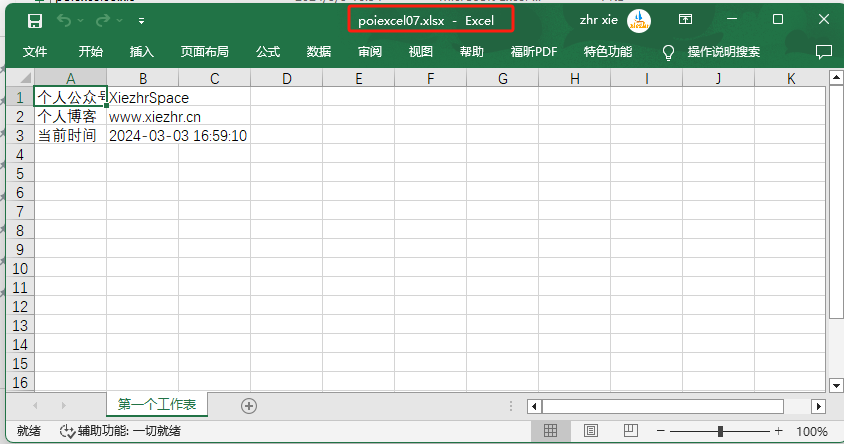Switch to Page Layout view

[x=590, y=431]
